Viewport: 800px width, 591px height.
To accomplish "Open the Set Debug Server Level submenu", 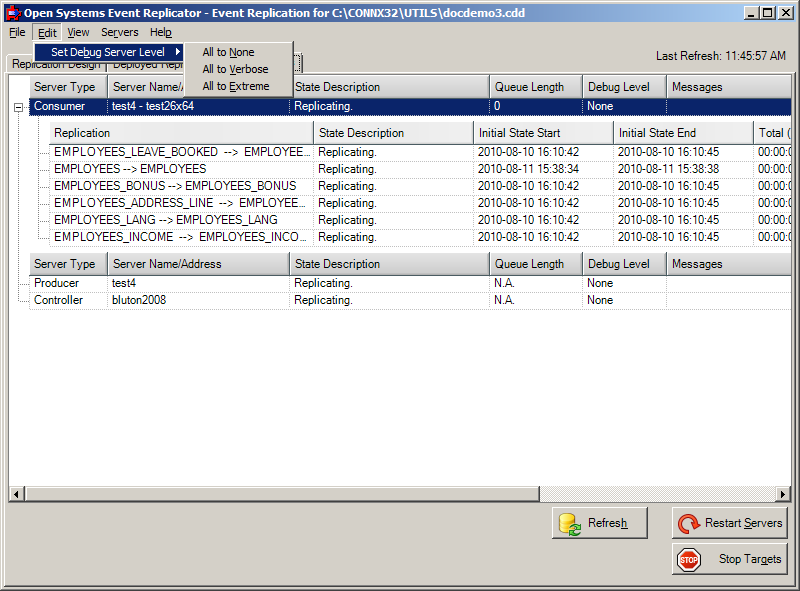I will point(110,50).
